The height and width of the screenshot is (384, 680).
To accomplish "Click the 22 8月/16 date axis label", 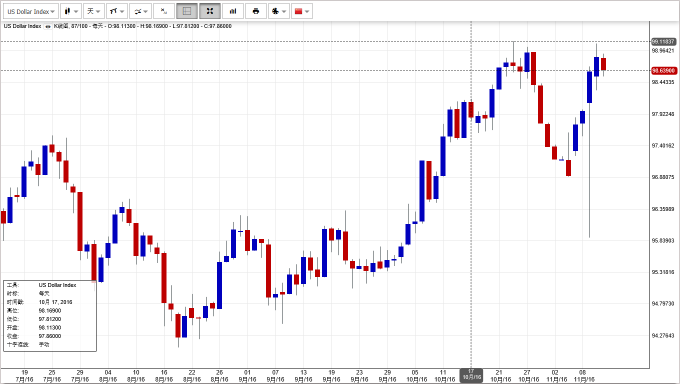I will pos(192,376).
